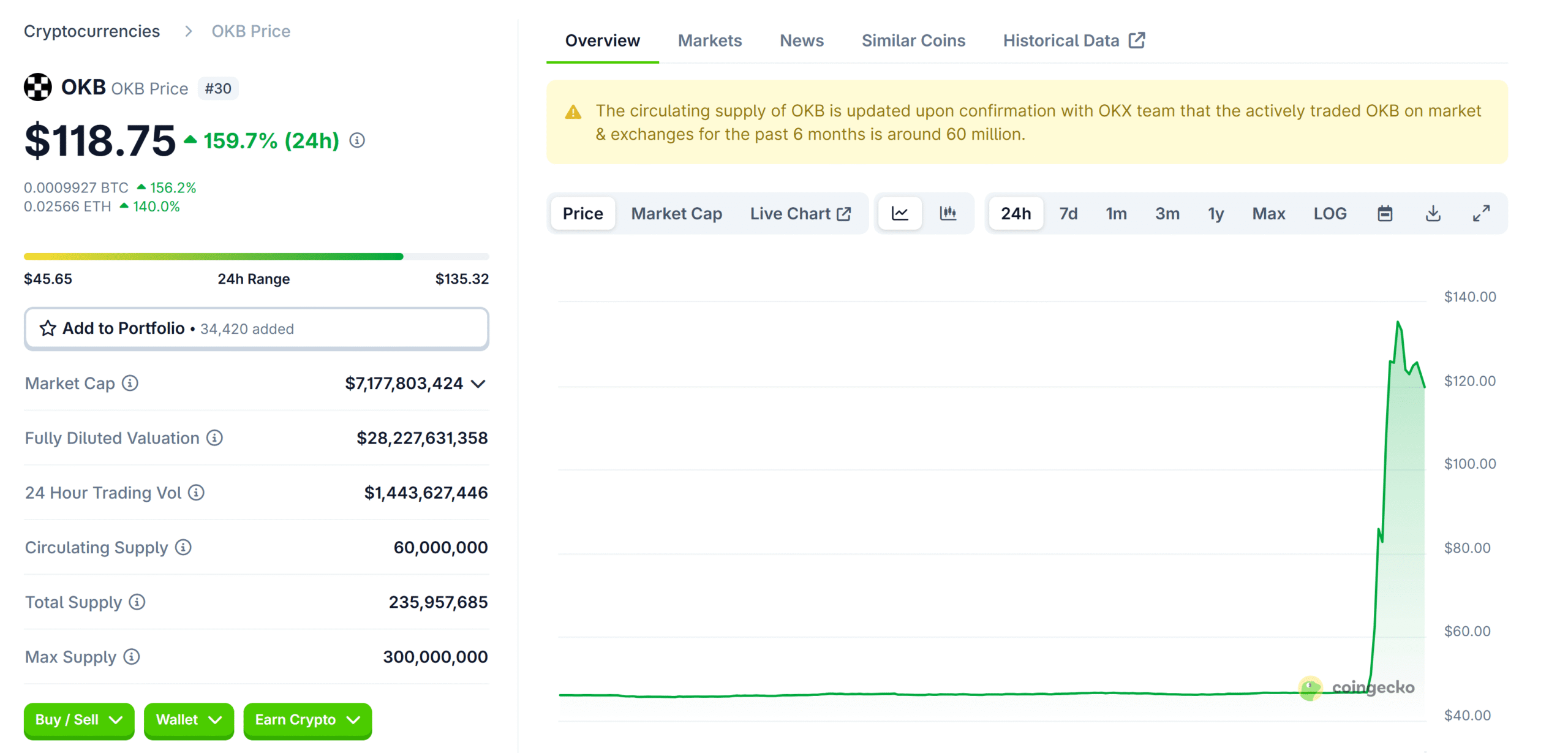The height and width of the screenshot is (753, 1568).
Task: Click the Cryptocurrencies breadcrumb link
Action: (91, 31)
